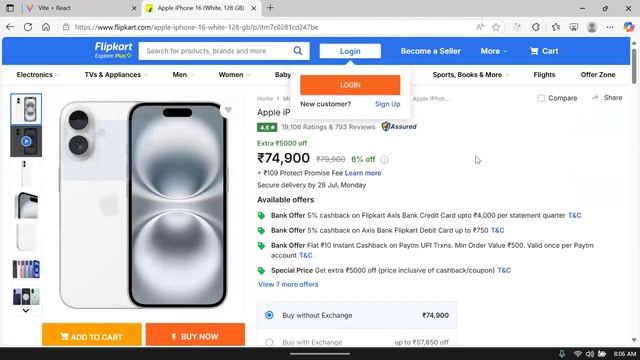Open the shopping Cart icon

point(534,51)
